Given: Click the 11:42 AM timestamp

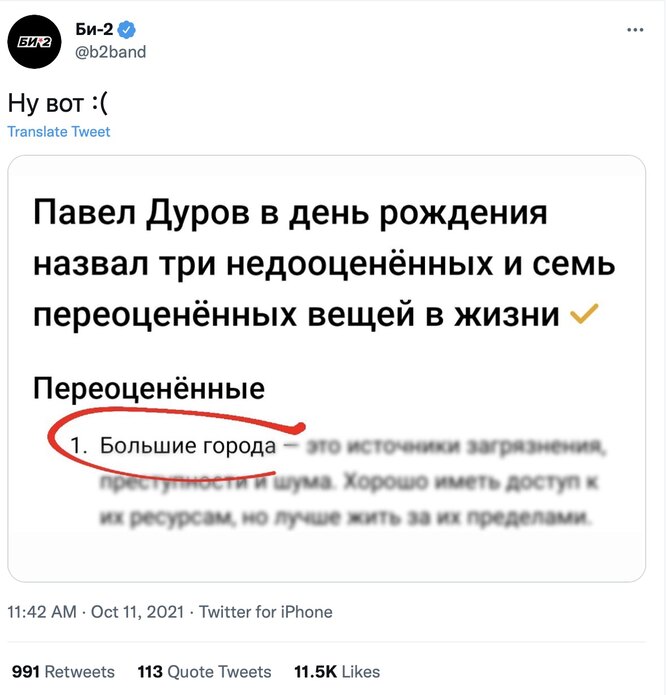Looking at the screenshot, I should (x=42, y=611).
